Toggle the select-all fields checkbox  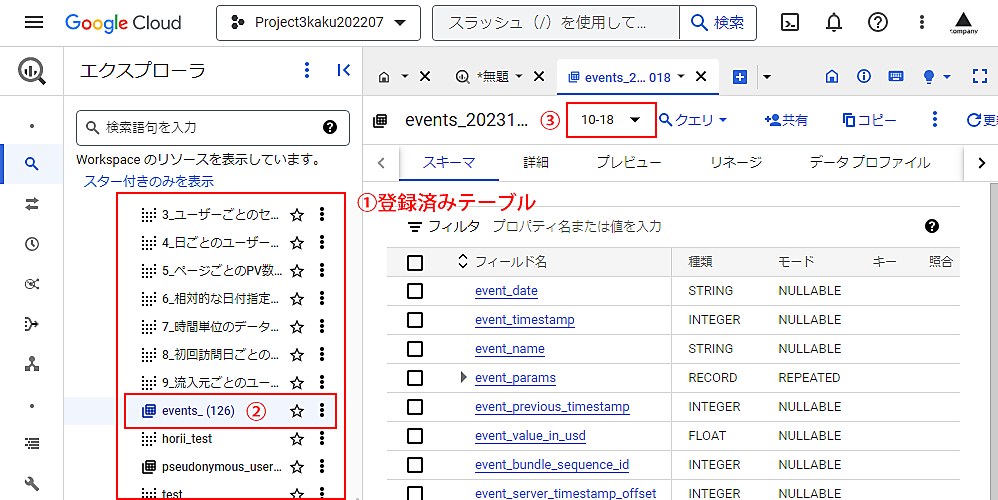click(415, 262)
